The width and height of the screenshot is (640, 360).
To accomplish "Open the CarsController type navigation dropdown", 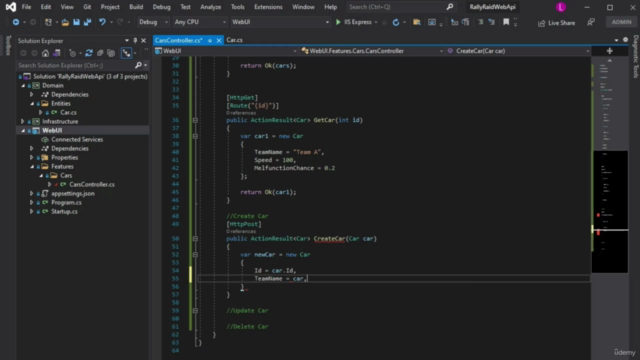I will point(372,51).
